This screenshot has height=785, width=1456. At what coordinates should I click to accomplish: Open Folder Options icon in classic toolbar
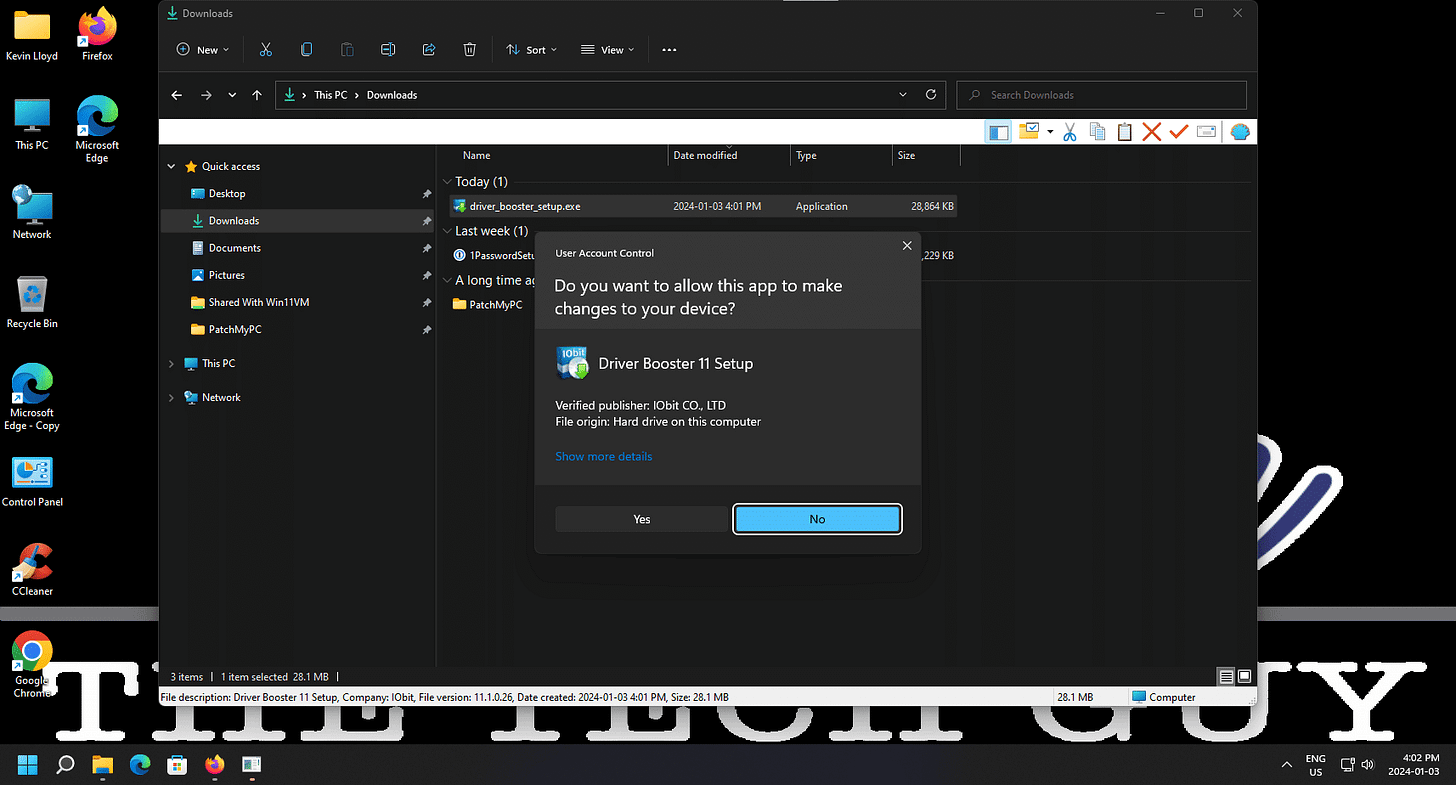point(1028,132)
